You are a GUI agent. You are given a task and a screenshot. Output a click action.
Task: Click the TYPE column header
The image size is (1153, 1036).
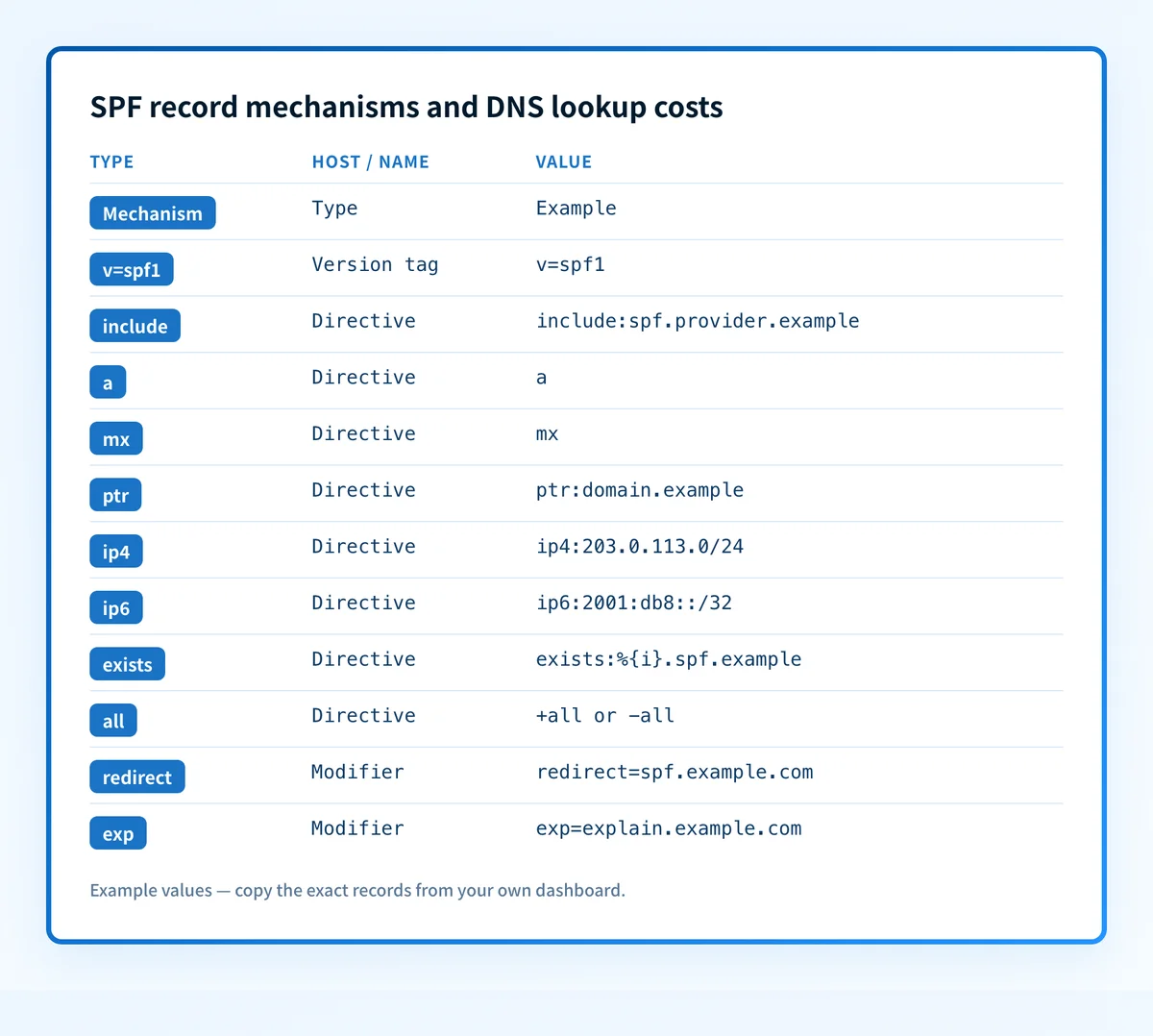click(111, 161)
